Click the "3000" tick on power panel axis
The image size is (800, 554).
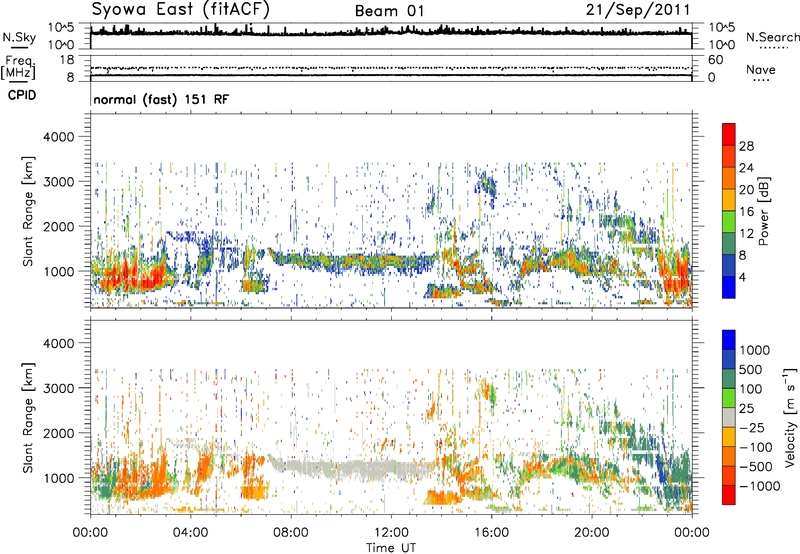[58, 182]
